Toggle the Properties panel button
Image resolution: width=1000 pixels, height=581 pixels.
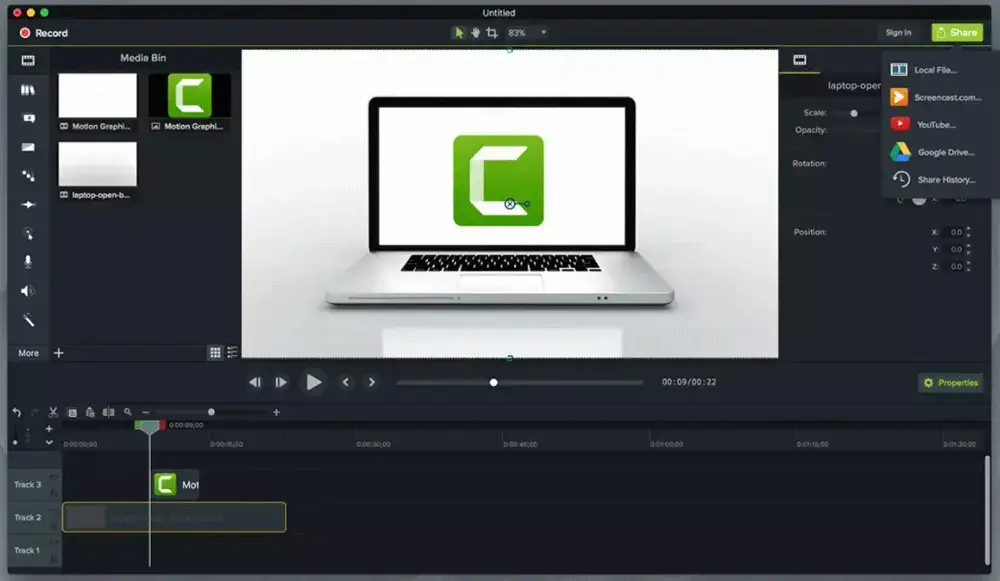coord(950,383)
